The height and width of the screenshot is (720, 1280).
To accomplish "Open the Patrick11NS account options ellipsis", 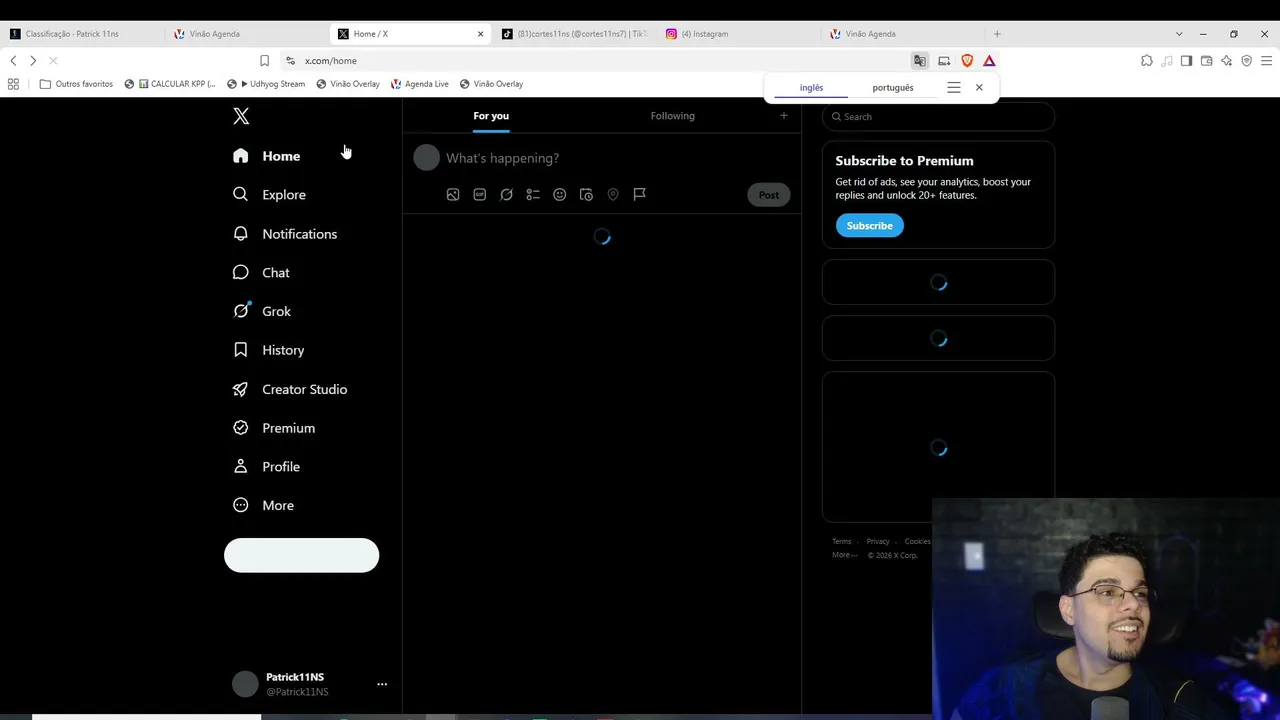I will click(381, 684).
